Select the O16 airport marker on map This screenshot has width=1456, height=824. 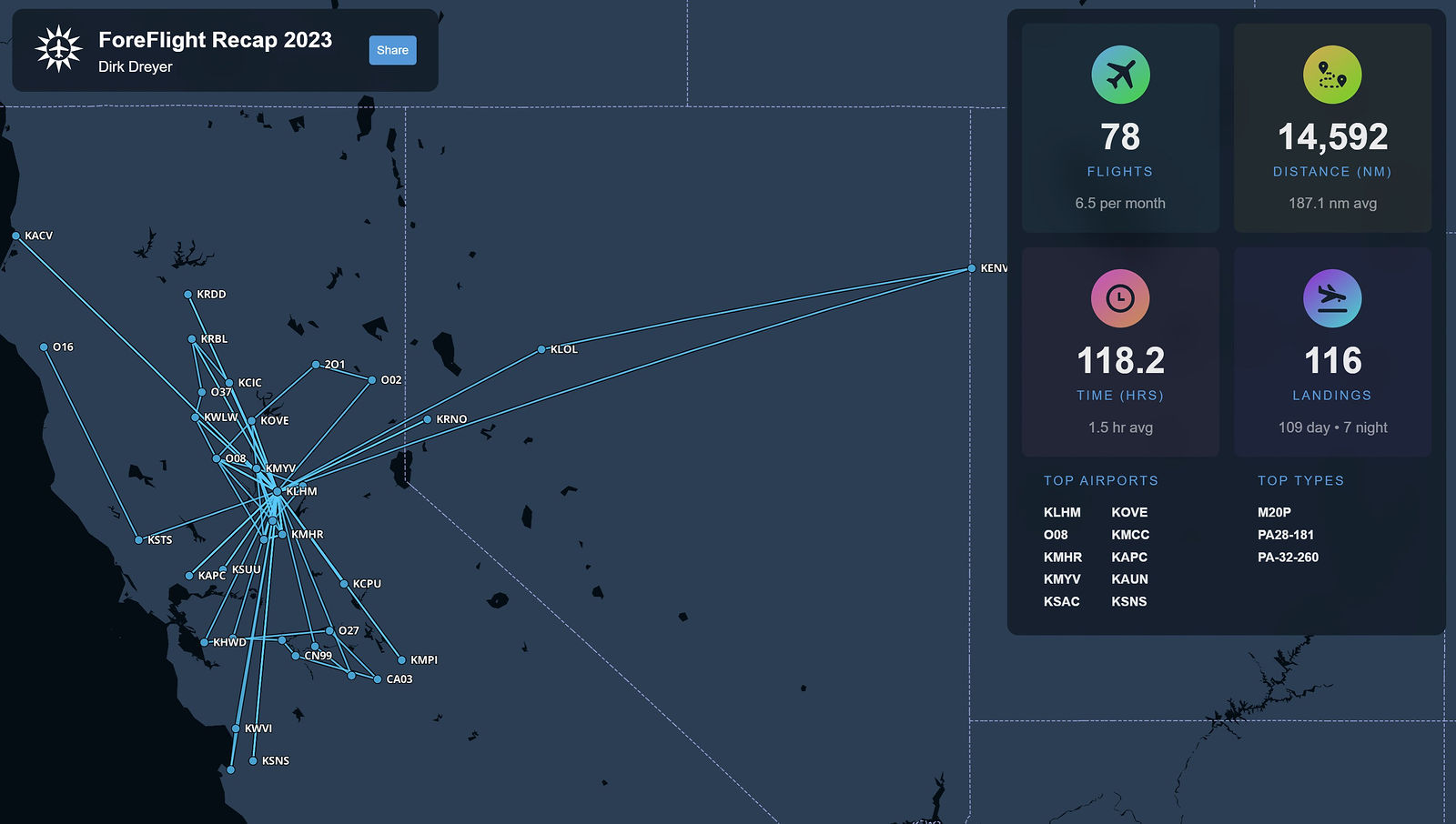pyautogui.click(x=44, y=347)
